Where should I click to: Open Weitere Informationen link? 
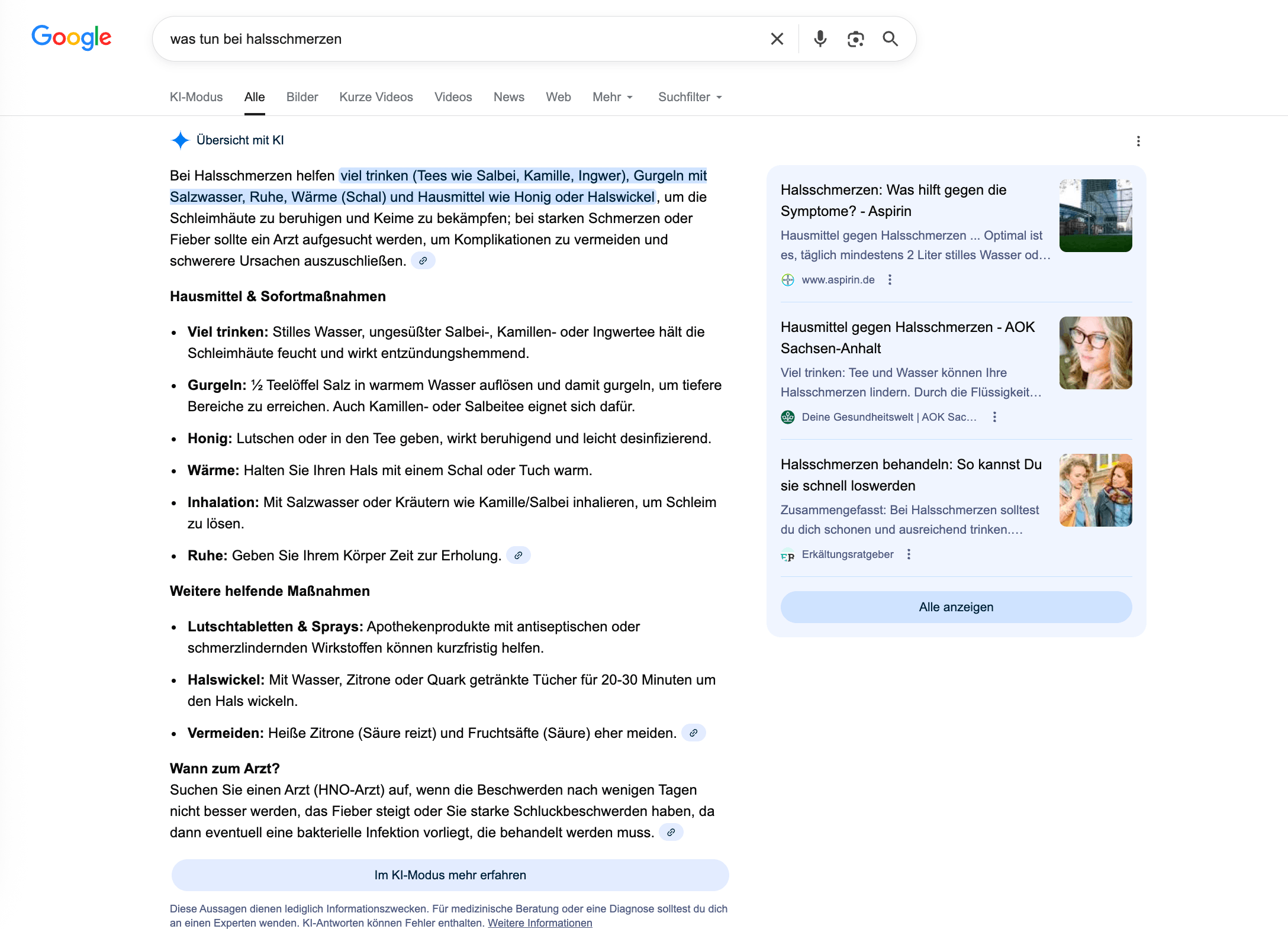(x=540, y=922)
